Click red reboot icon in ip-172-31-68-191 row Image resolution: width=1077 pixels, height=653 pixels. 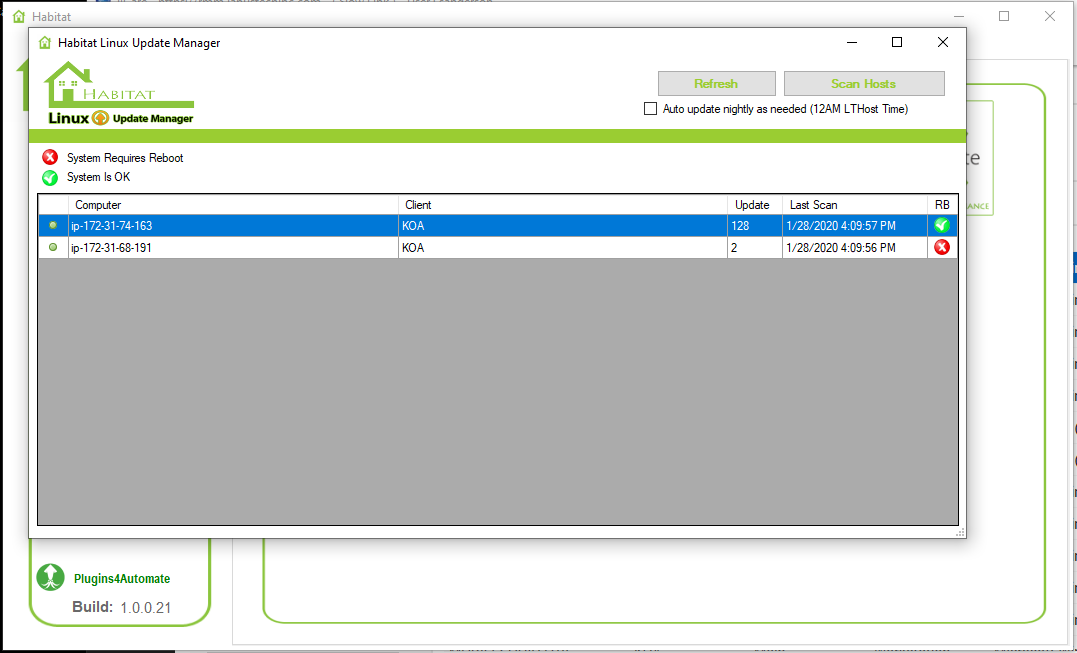coord(942,247)
